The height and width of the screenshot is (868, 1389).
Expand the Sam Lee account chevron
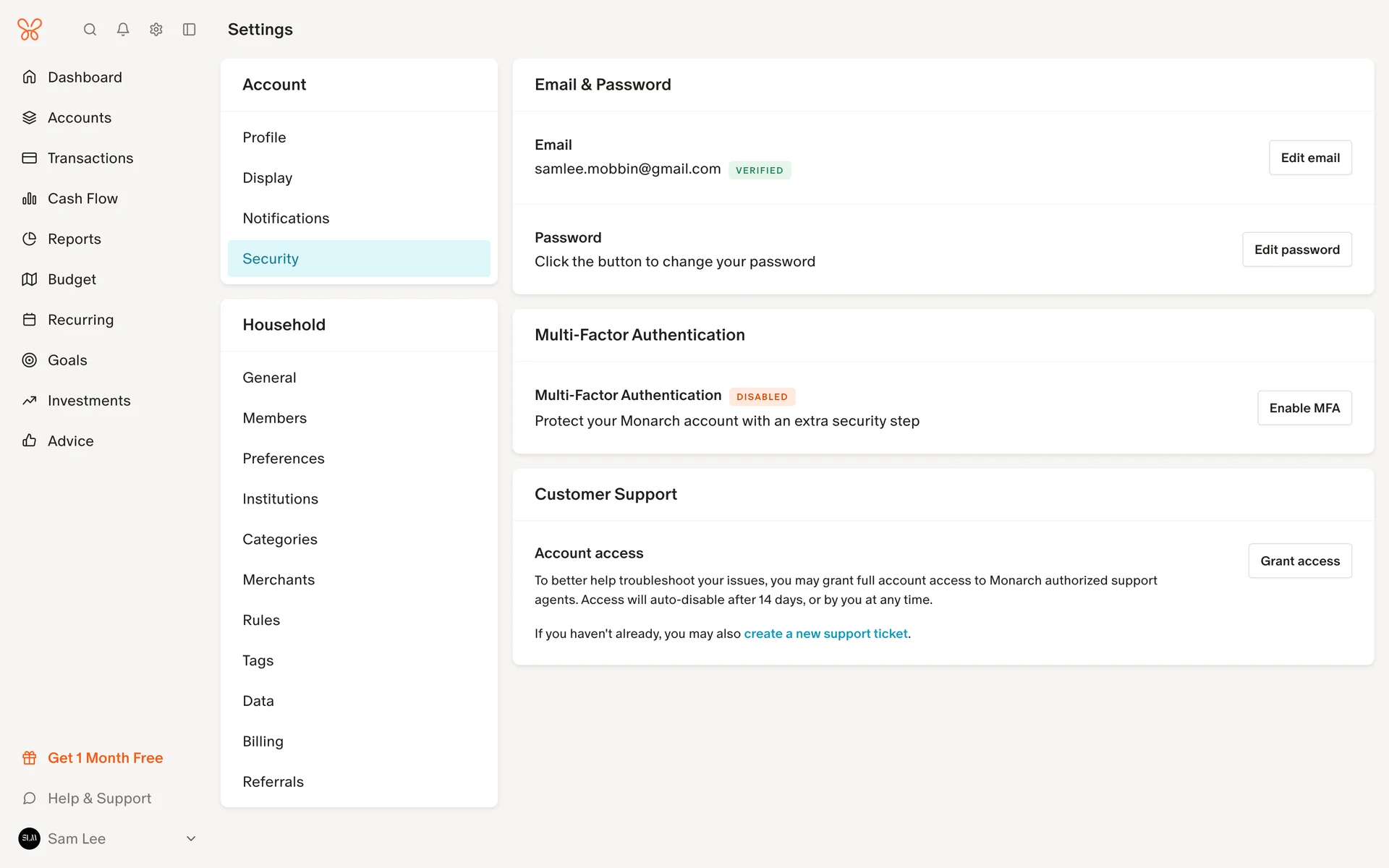(191, 839)
